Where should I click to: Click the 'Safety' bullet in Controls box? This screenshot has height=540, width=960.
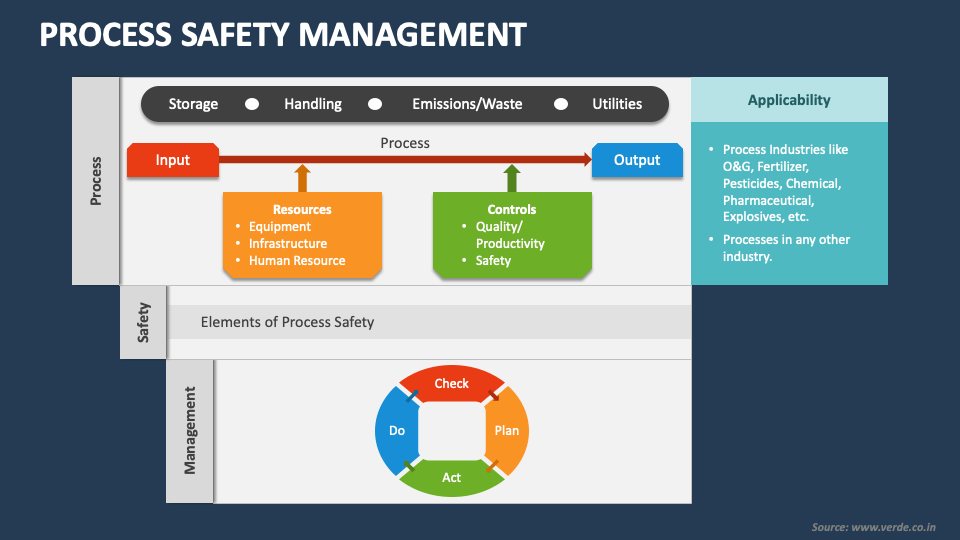click(x=493, y=261)
